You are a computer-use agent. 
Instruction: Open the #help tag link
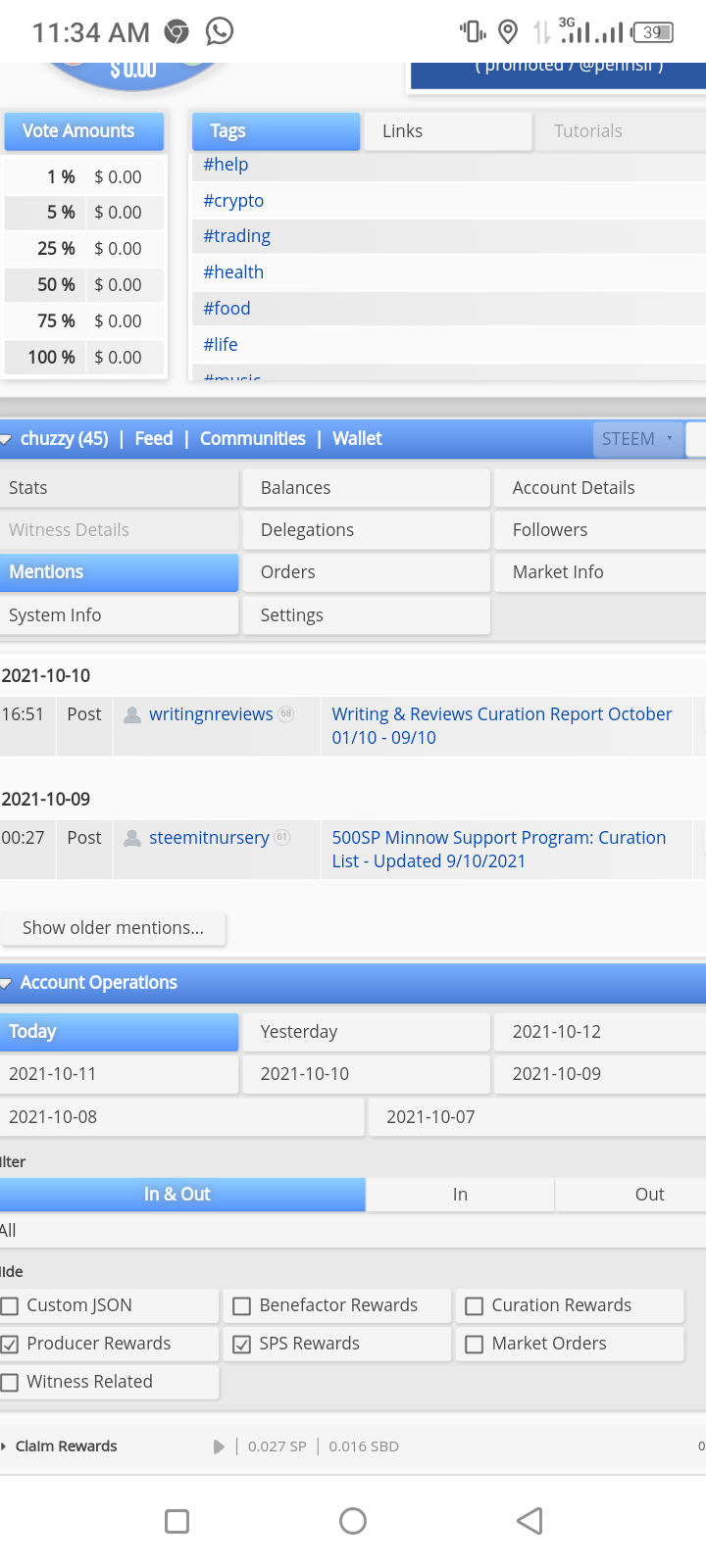point(226,165)
